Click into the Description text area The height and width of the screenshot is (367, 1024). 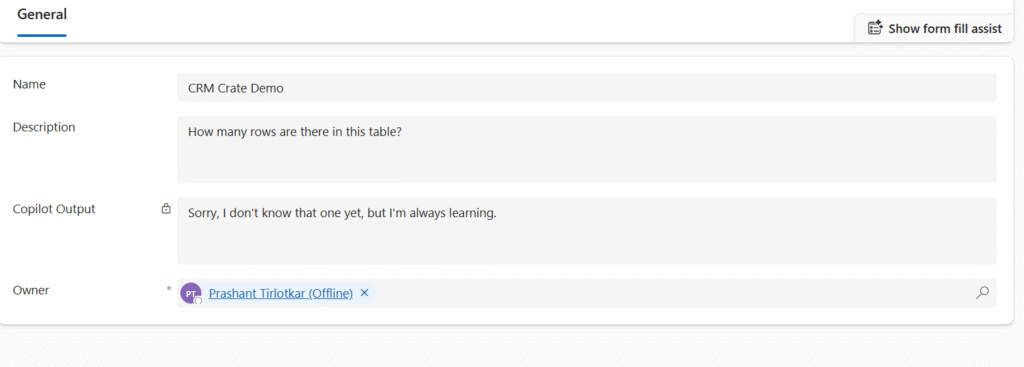pyautogui.click(x=586, y=150)
